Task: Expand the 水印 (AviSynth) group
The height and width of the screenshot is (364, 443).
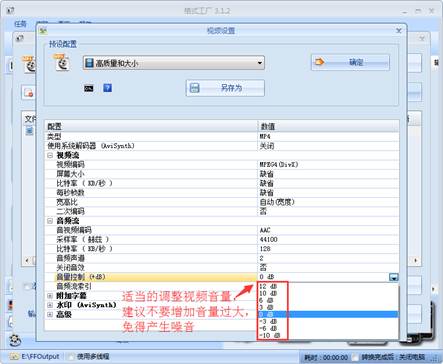Action: point(50,305)
